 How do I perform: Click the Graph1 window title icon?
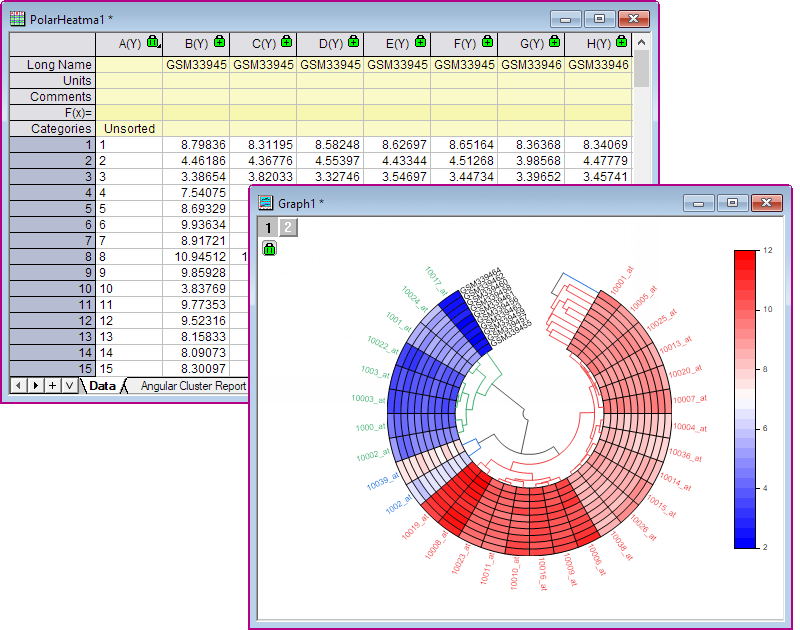click(266, 203)
